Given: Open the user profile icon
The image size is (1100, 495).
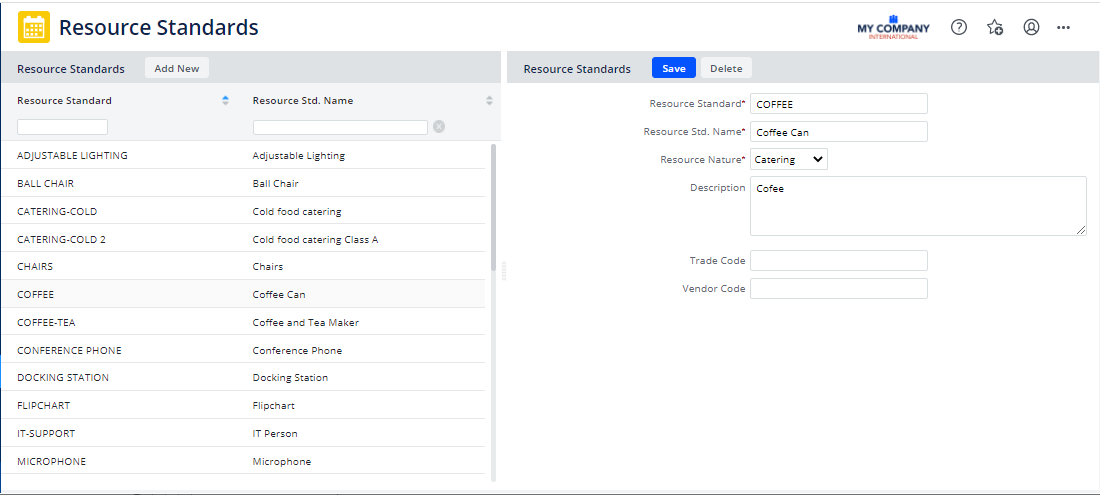Looking at the screenshot, I should [1031, 27].
